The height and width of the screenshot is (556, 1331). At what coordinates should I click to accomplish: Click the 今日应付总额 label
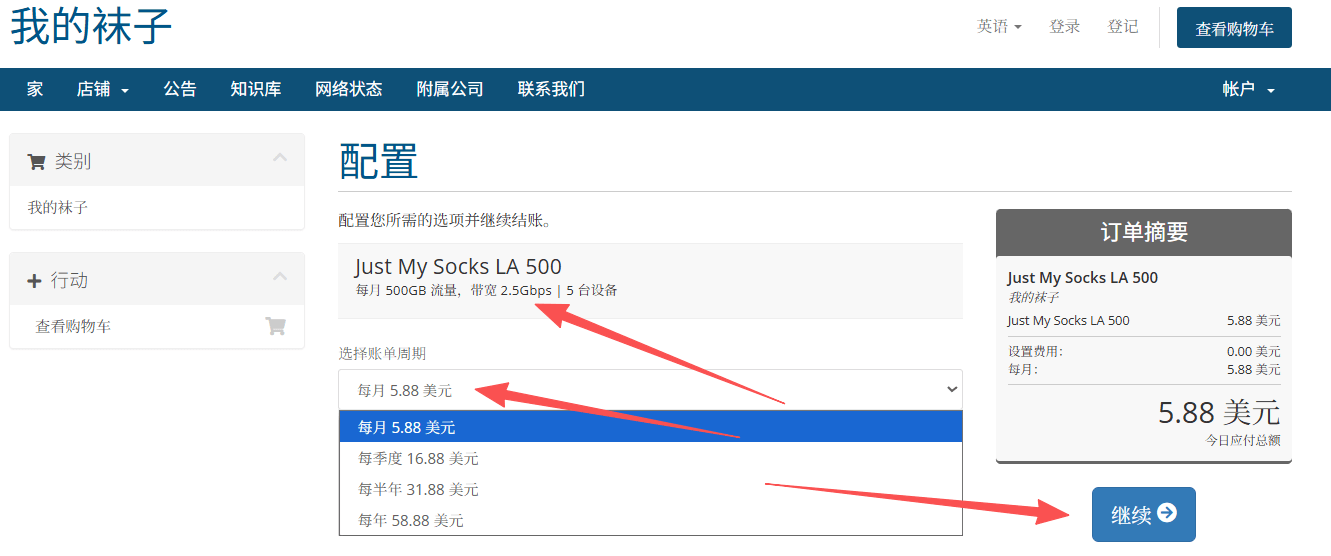[x=1243, y=440]
